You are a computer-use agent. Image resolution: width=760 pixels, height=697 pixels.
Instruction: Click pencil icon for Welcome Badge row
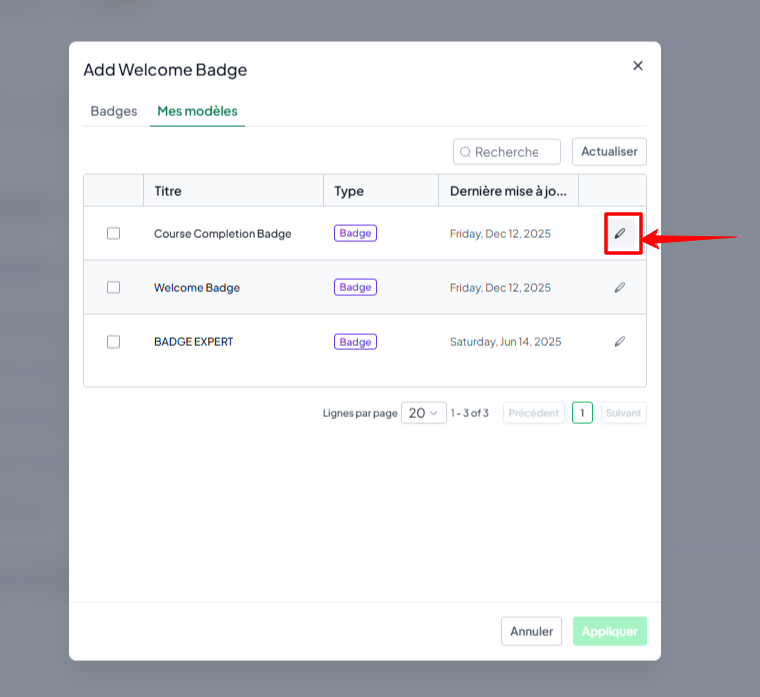(x=620, y=287)
